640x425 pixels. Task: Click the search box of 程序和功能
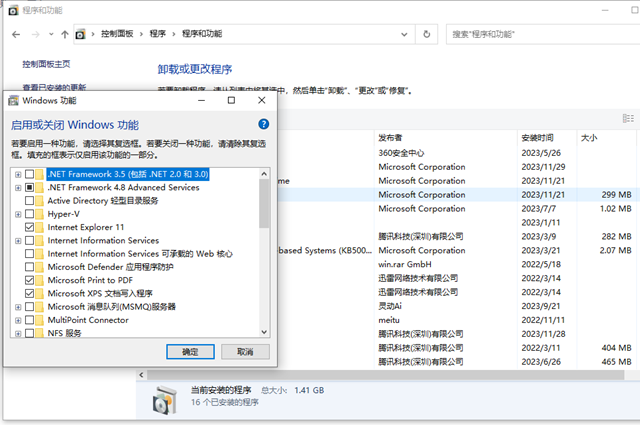(x=543, y=34)
